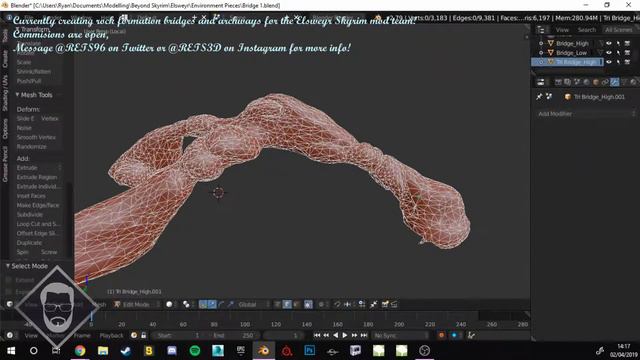Viewport: 640px width, 360px height.
Task: Switch to the Shading / UVs tab
Action: 5,93
